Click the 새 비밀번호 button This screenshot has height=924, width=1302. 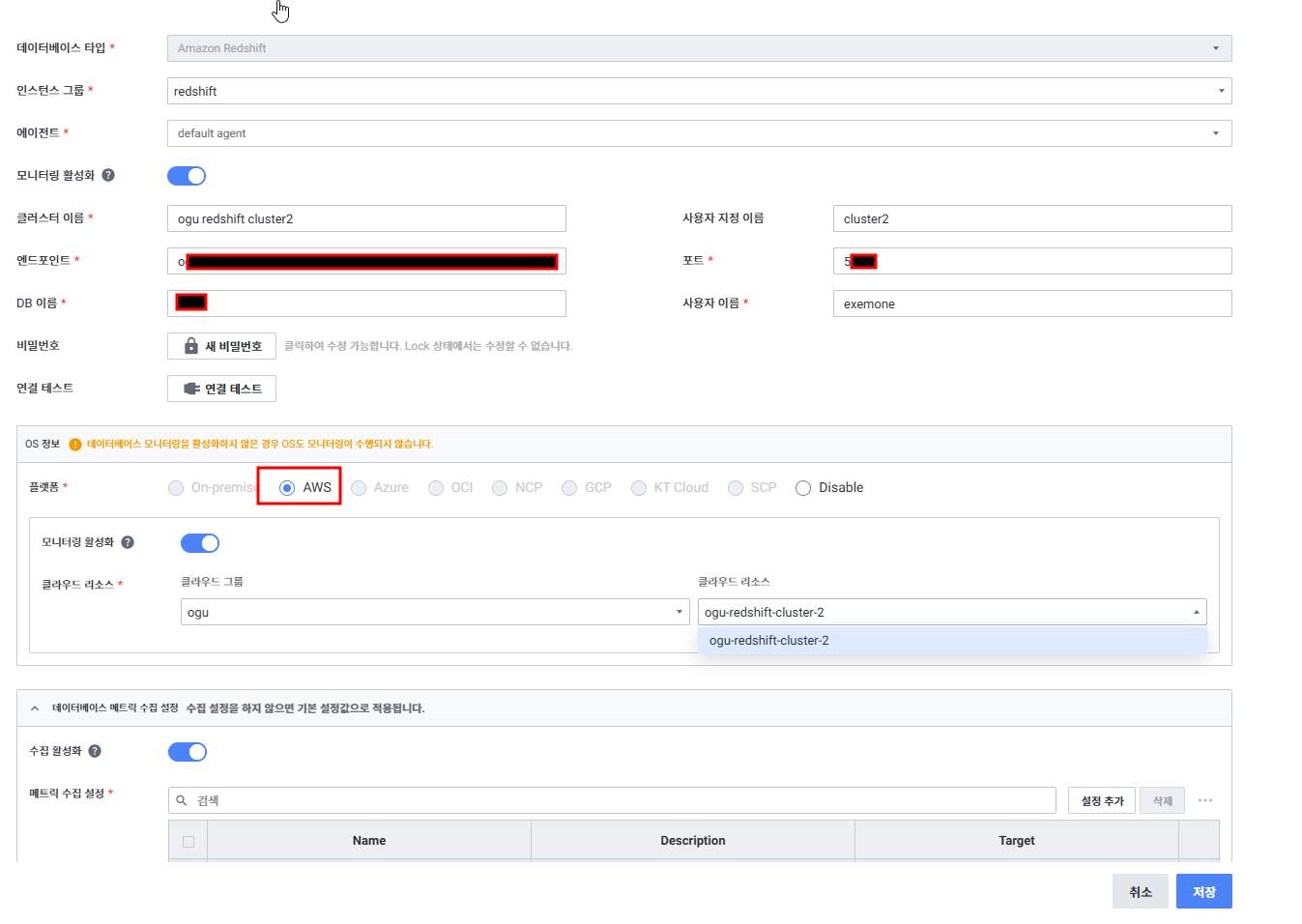point(222,346)
